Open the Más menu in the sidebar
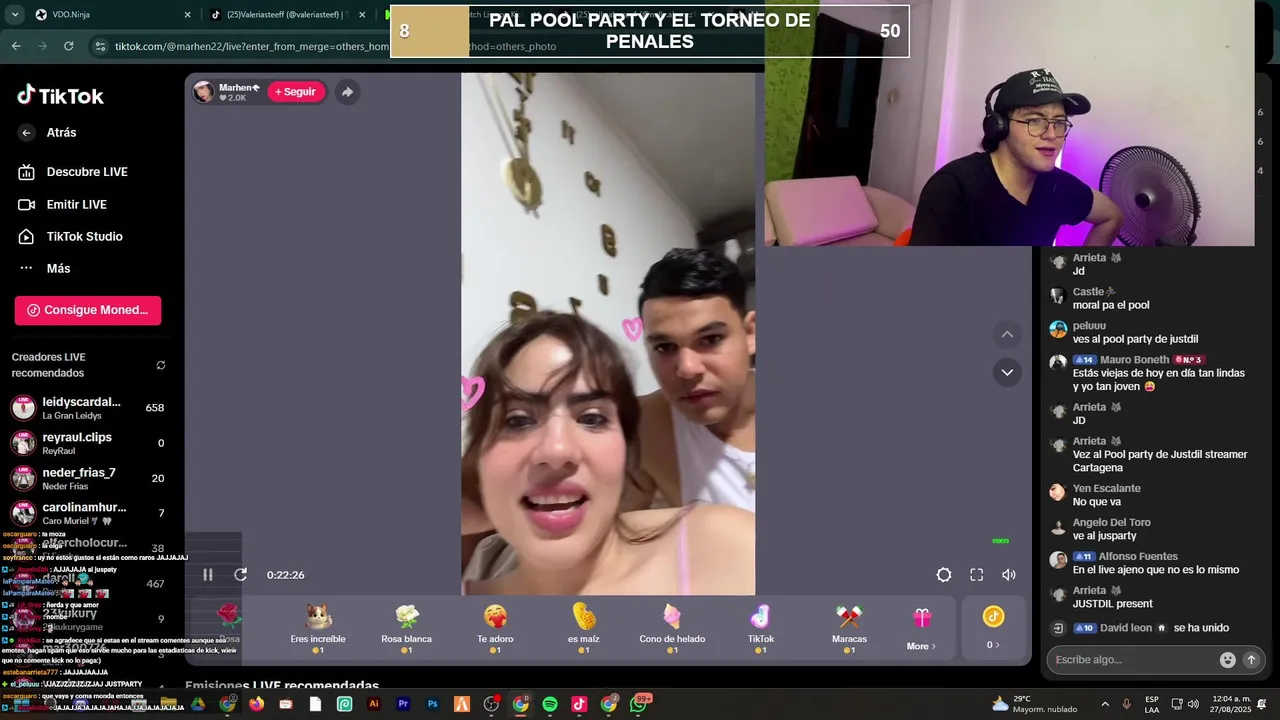The width and height of the screenshot is (1280, 720). 45,268
